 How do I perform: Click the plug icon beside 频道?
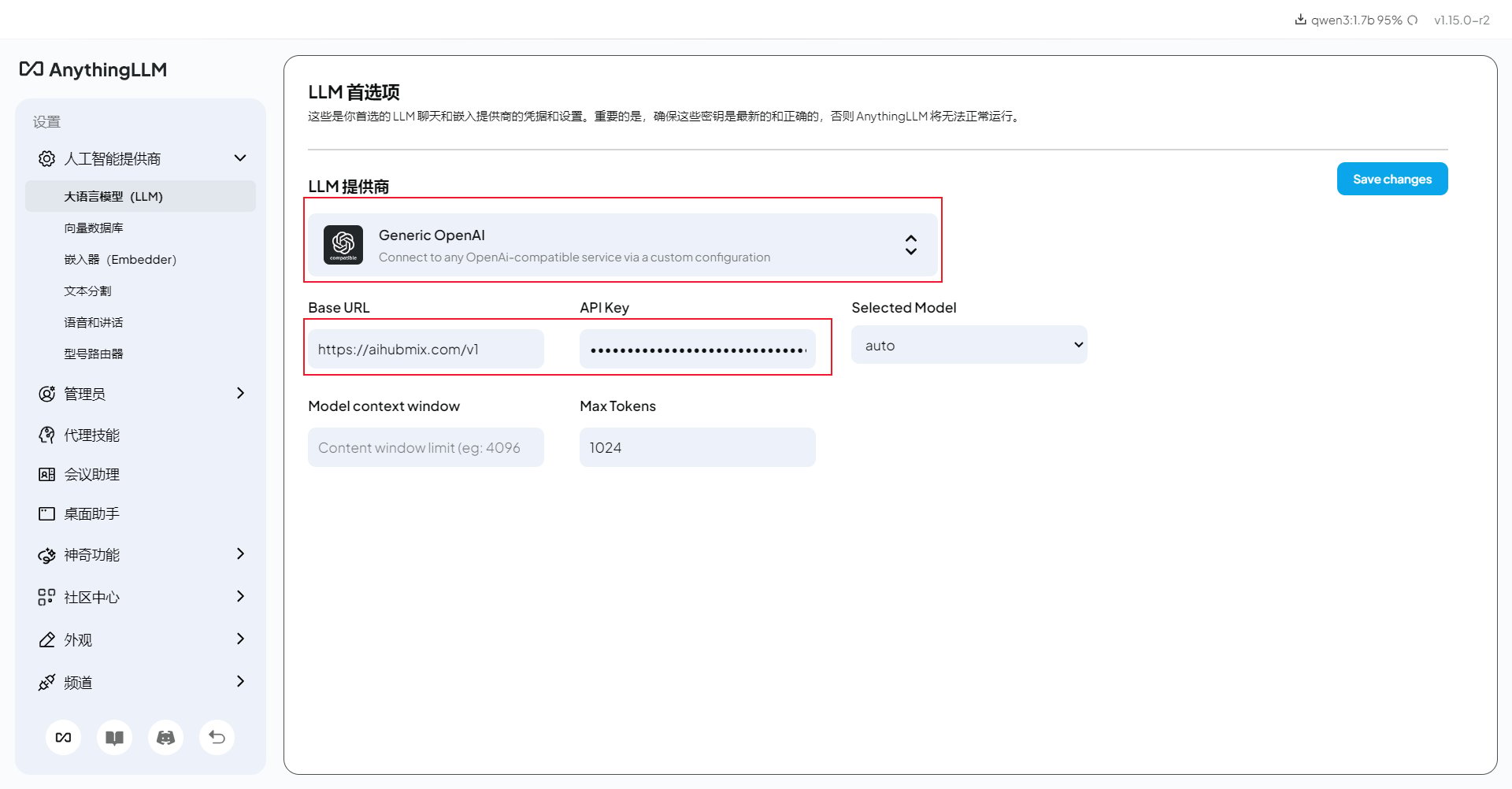pyautogui.click(x=46, y=682)
